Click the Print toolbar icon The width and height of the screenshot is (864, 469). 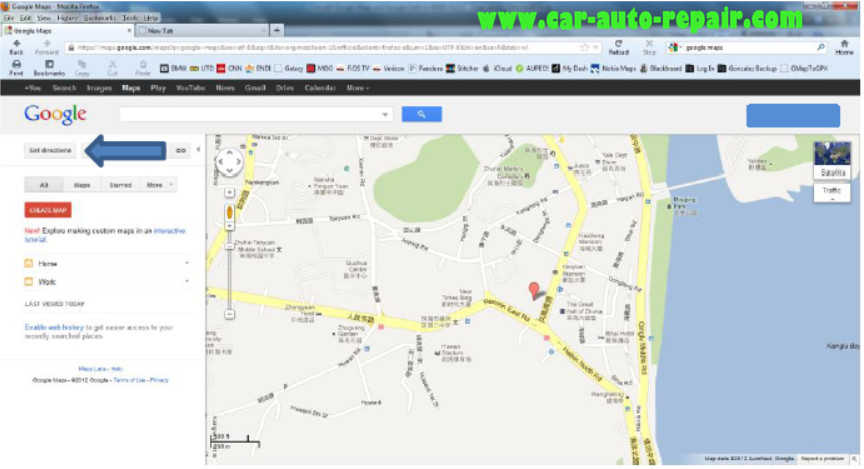point(17,68)
